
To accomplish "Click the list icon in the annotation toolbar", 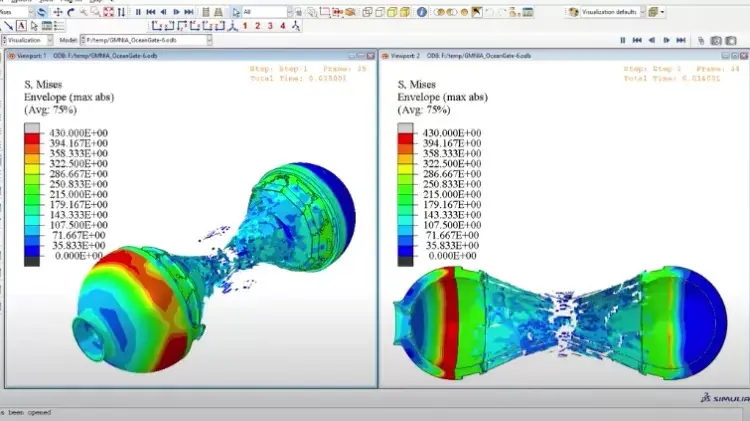I will pyautogui.click(x=59, y=26).
